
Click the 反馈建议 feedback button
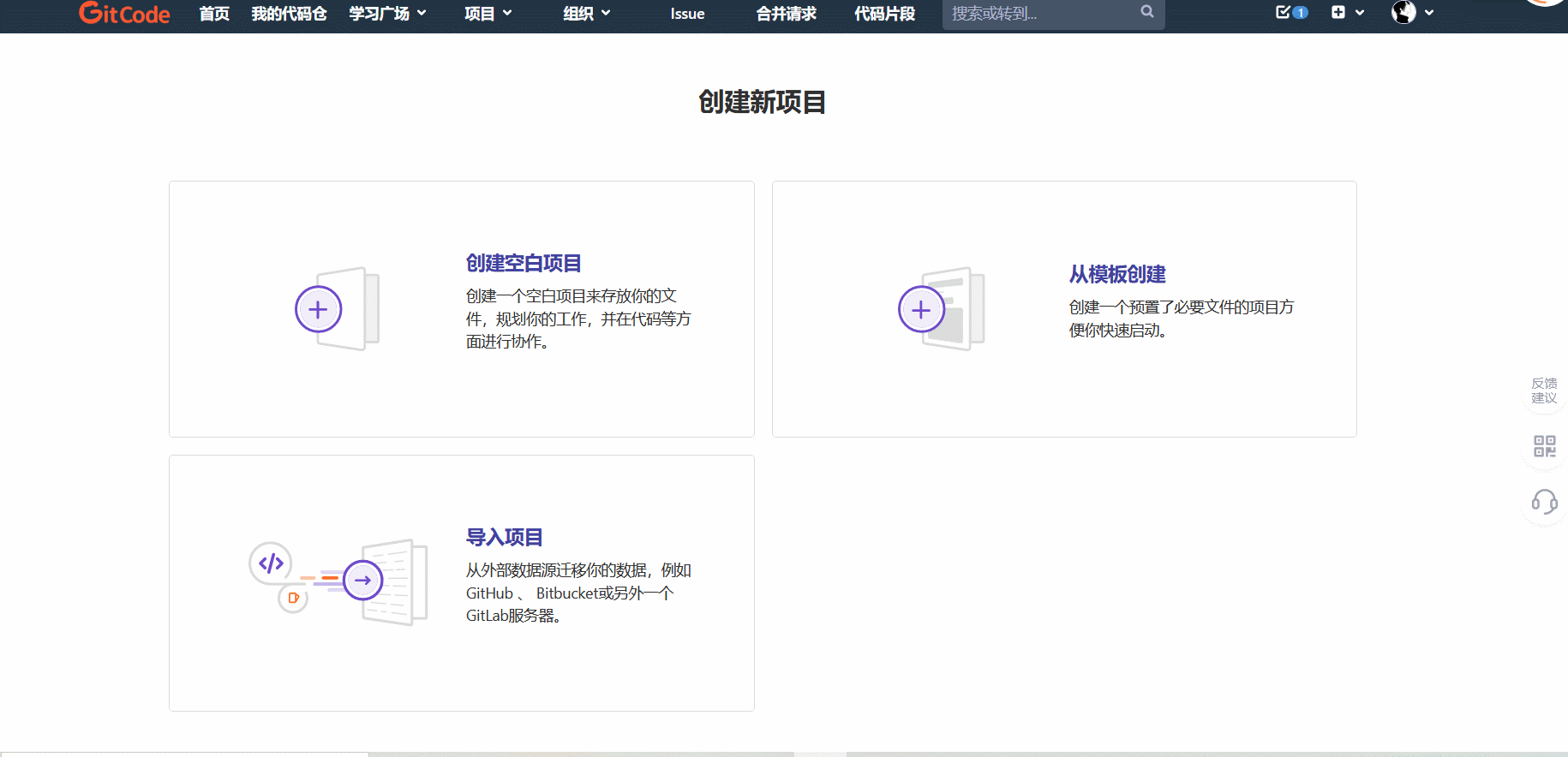click(x=1544, y=390)
